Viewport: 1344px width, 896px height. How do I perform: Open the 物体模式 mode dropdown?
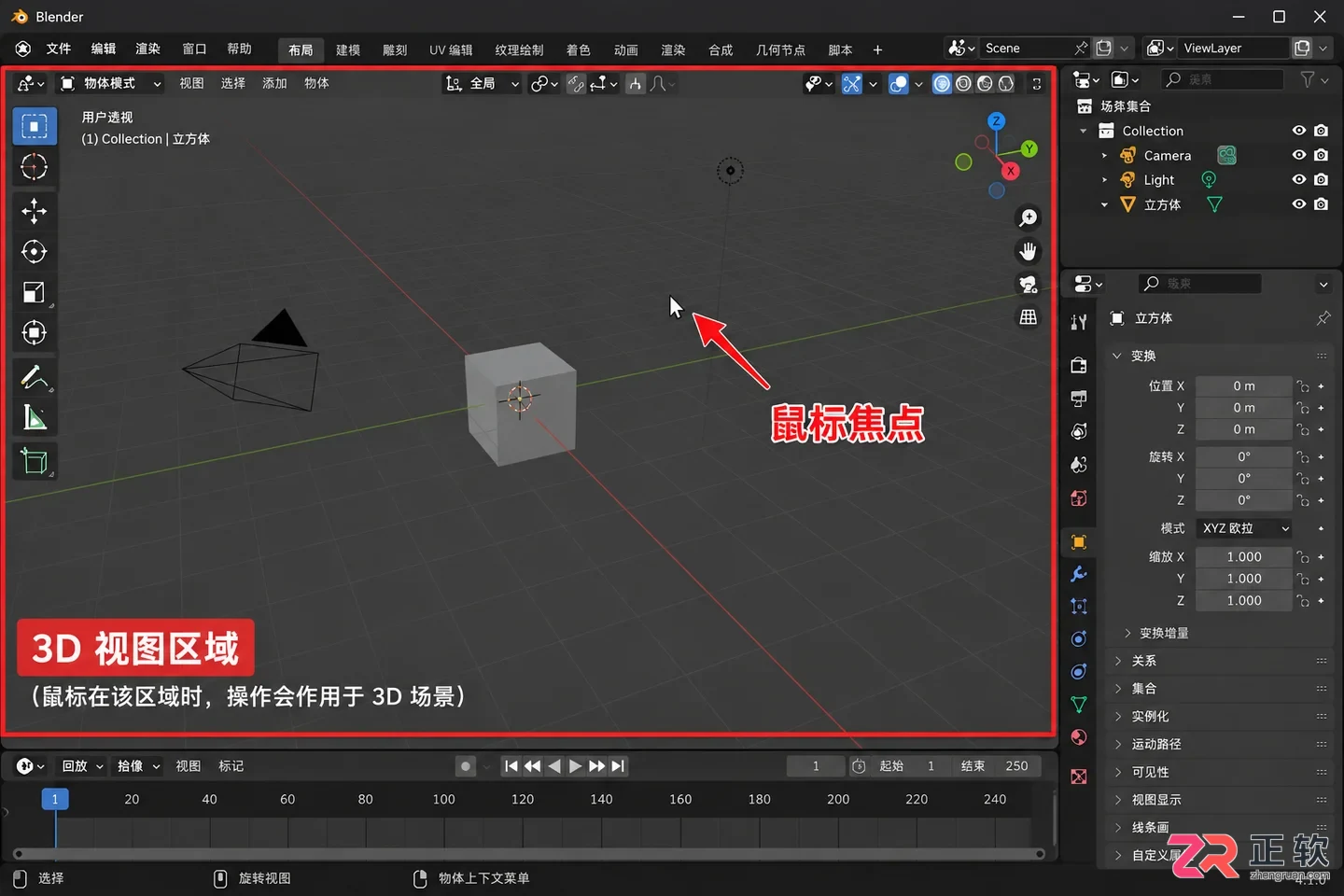(110, 83)
